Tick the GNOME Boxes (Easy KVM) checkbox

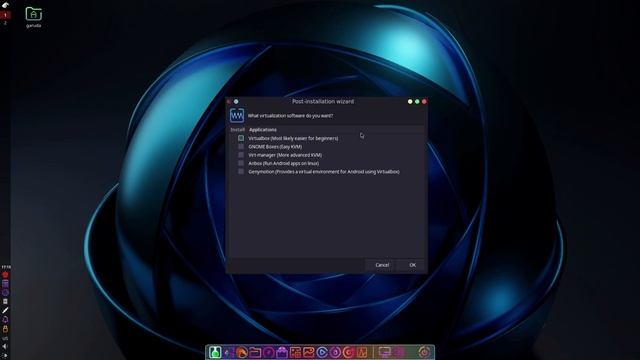coord(241,147)
